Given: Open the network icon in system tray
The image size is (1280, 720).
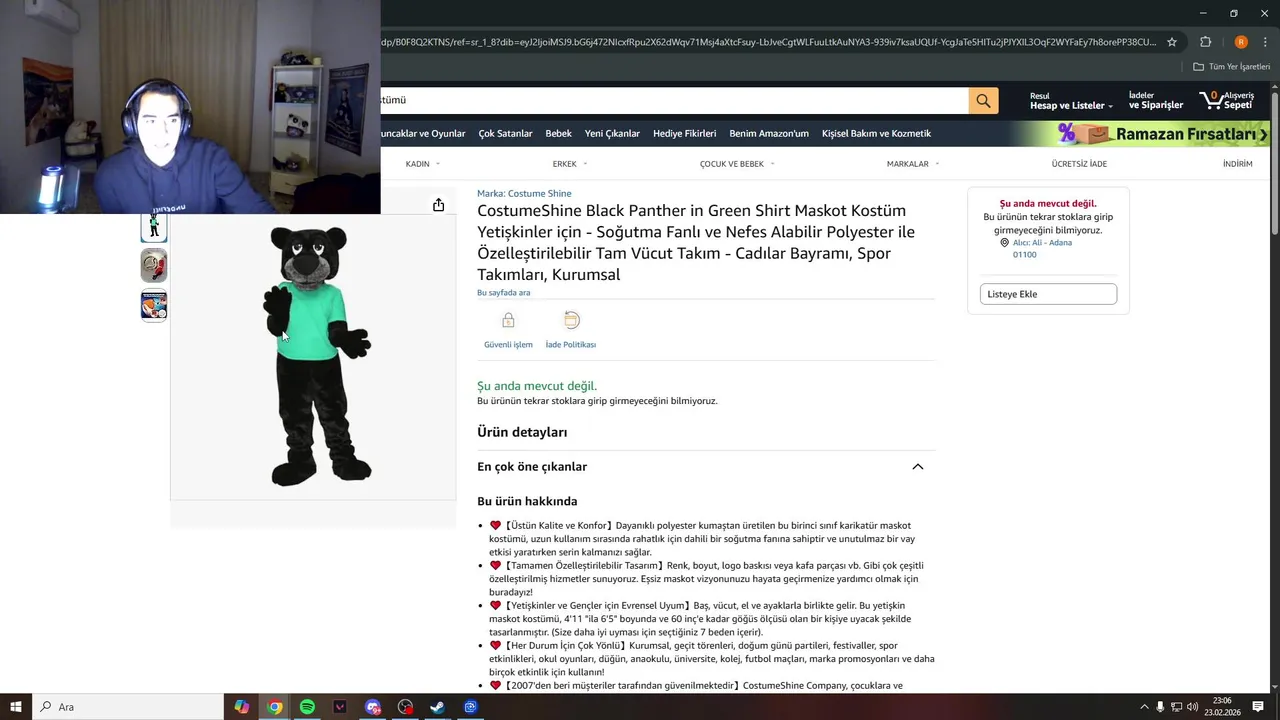Looking at the screenshot, I should point(1176,707).
